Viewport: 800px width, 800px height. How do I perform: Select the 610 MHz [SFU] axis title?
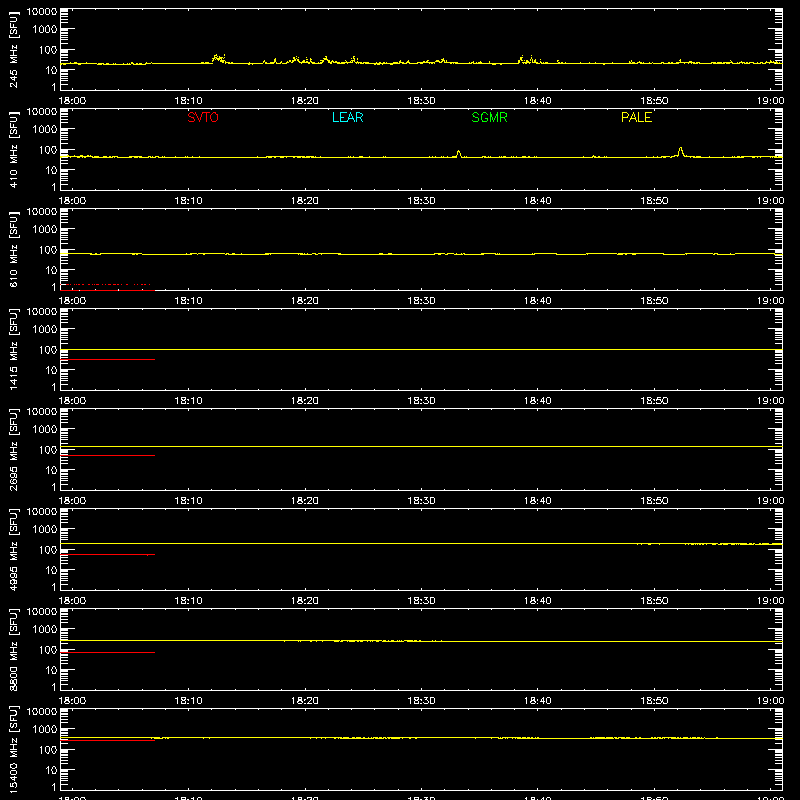(13, 249)
